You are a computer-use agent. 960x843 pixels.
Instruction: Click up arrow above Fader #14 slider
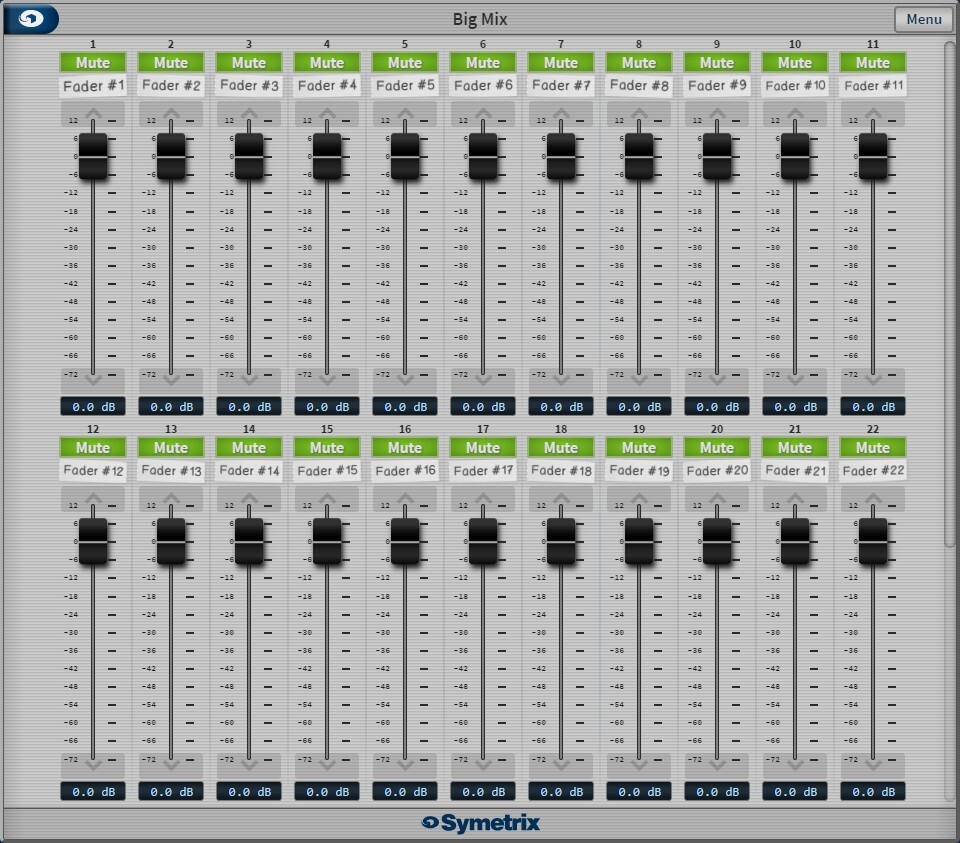(x=249, y=498)
